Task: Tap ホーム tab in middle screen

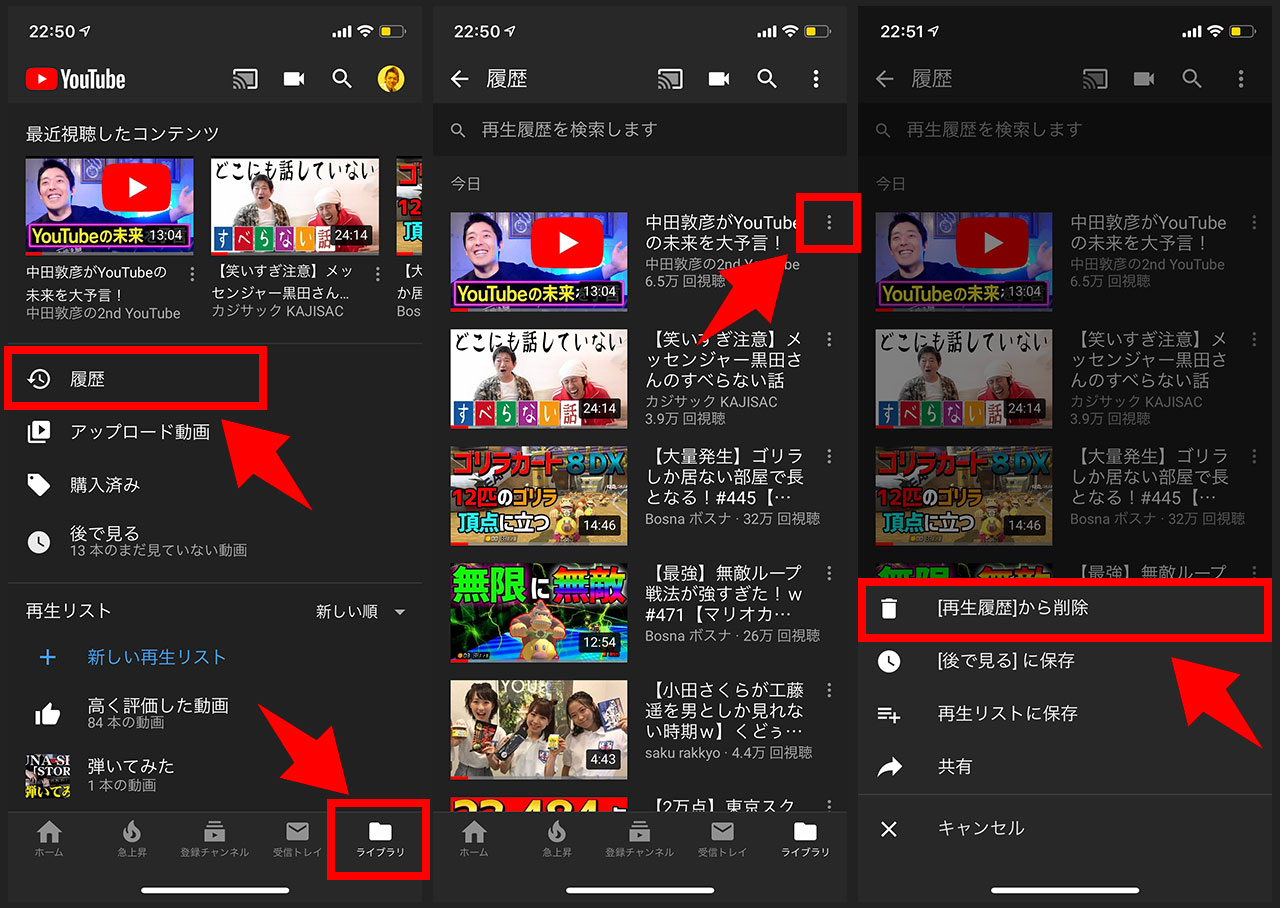Action: pos(474,839)
